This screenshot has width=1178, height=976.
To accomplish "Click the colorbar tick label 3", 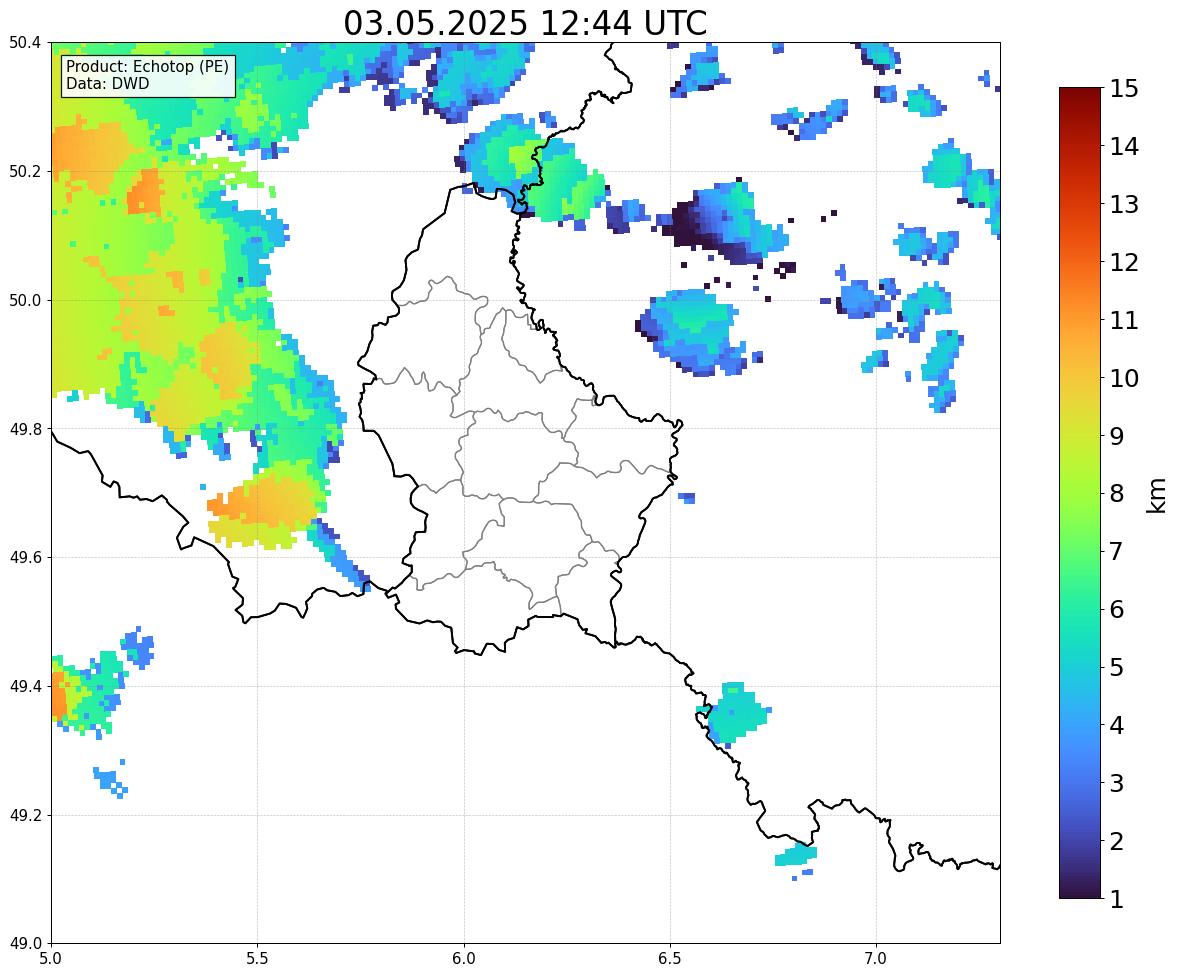I will pos(1116,783).
